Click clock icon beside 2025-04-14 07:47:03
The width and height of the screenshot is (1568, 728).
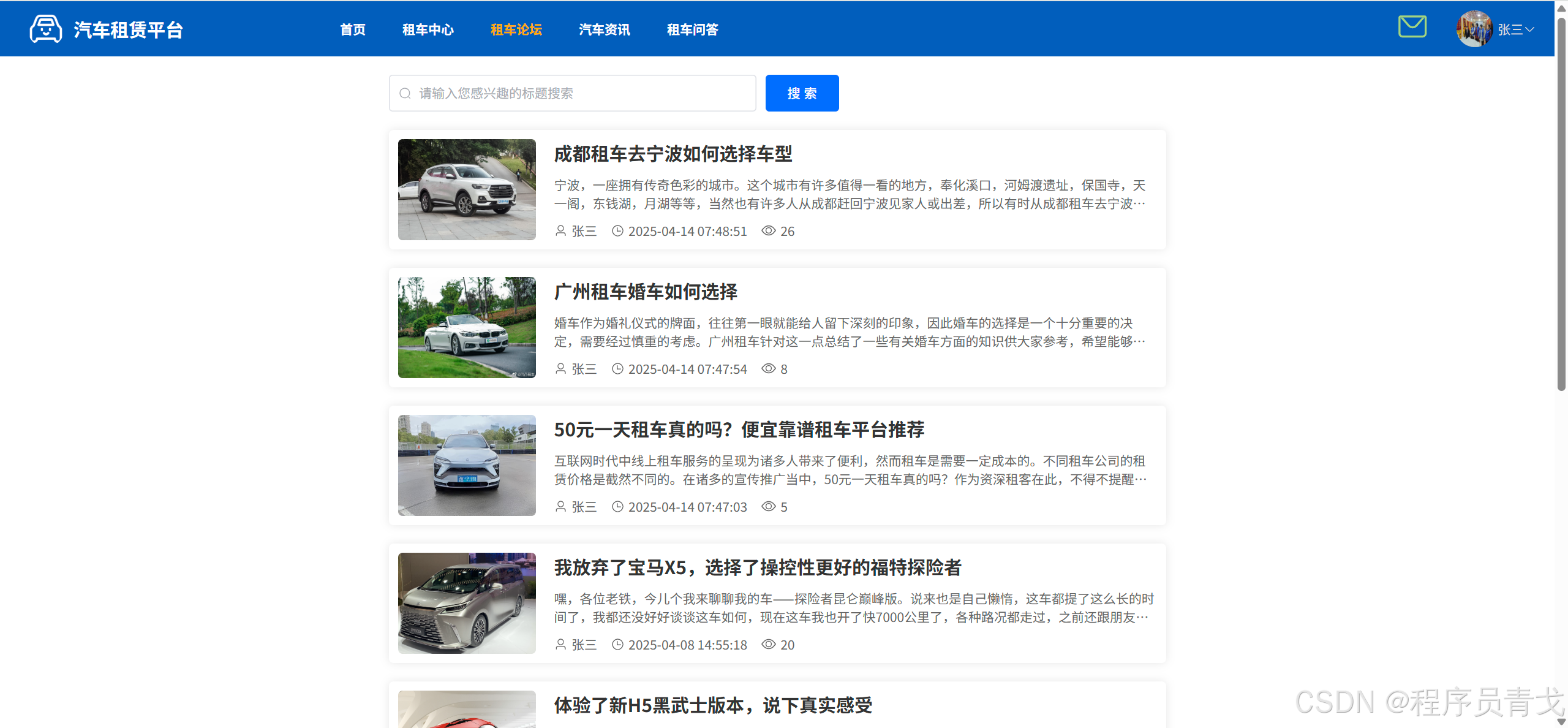(617, 507)
